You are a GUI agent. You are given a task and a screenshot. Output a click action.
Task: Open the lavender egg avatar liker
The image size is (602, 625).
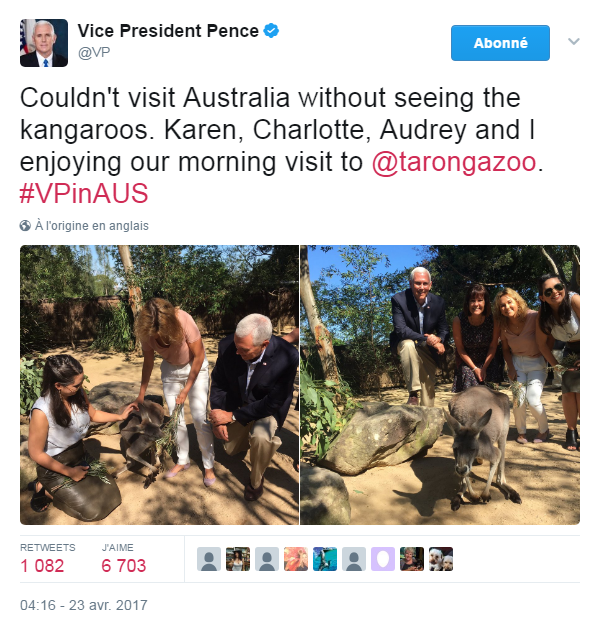click(x=383, y=559)
